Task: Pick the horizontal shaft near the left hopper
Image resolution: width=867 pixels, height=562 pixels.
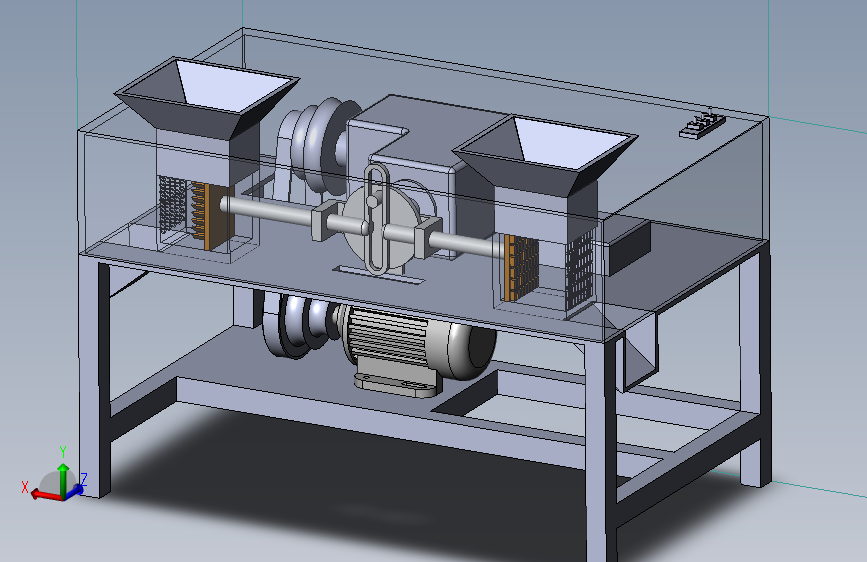Action: (267, 210)
